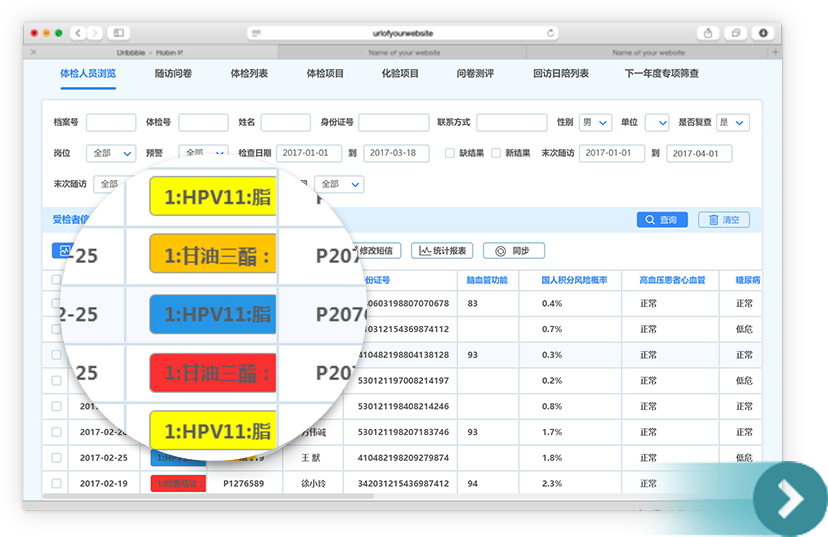Enable the 新结果 checkbox
828x537 pixels.
pos(496,153)
